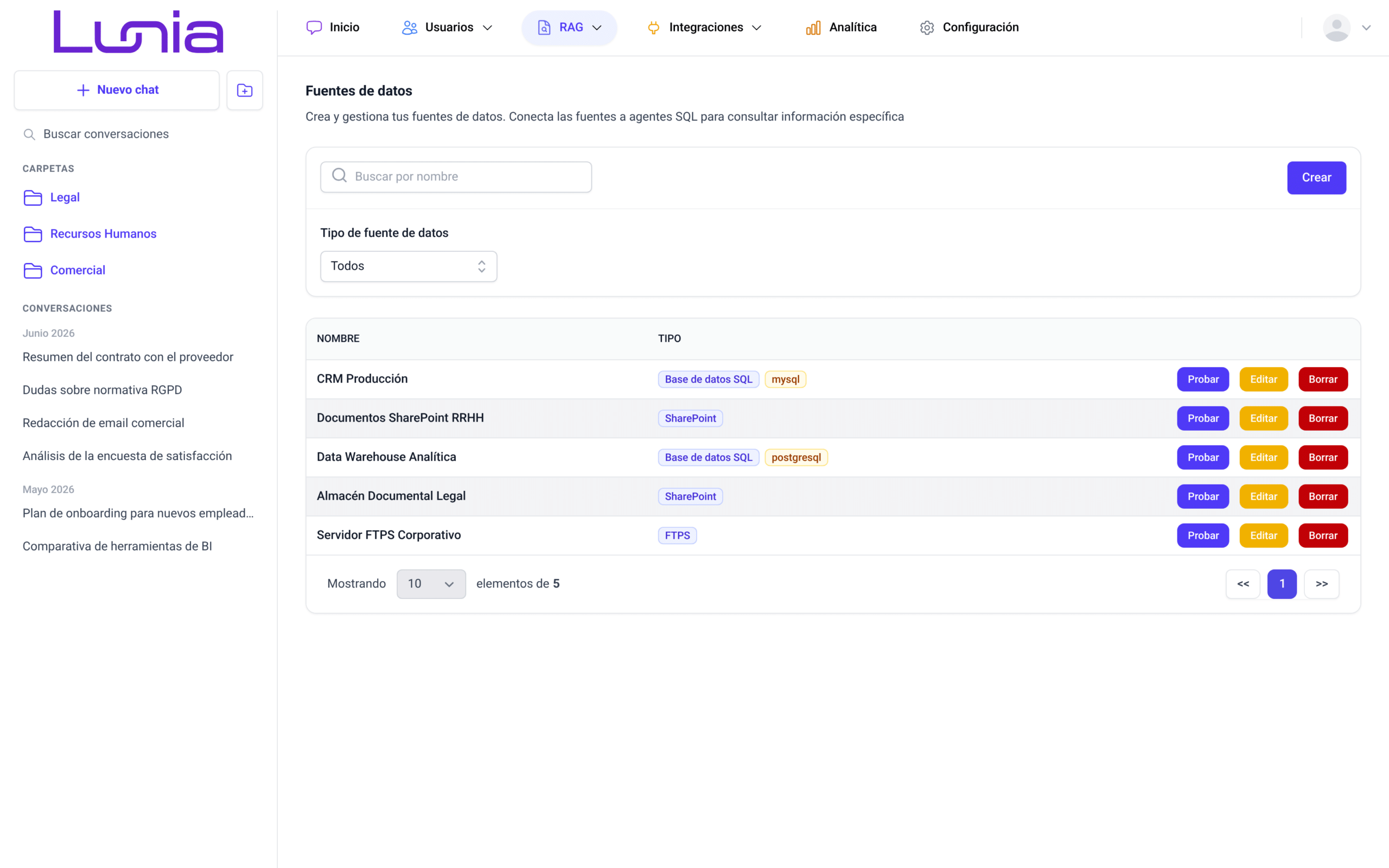The image size is (1389, 868).
Task: Click the Usuarios people icon
Action: pos(409,28)
